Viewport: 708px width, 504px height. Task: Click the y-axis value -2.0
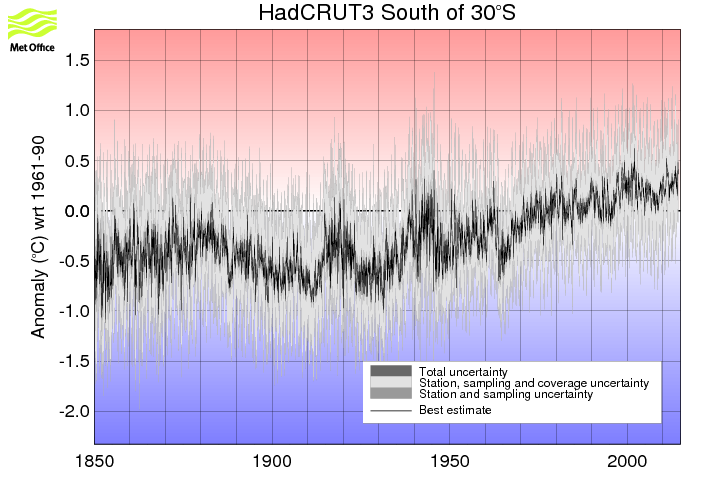(75, 411)
